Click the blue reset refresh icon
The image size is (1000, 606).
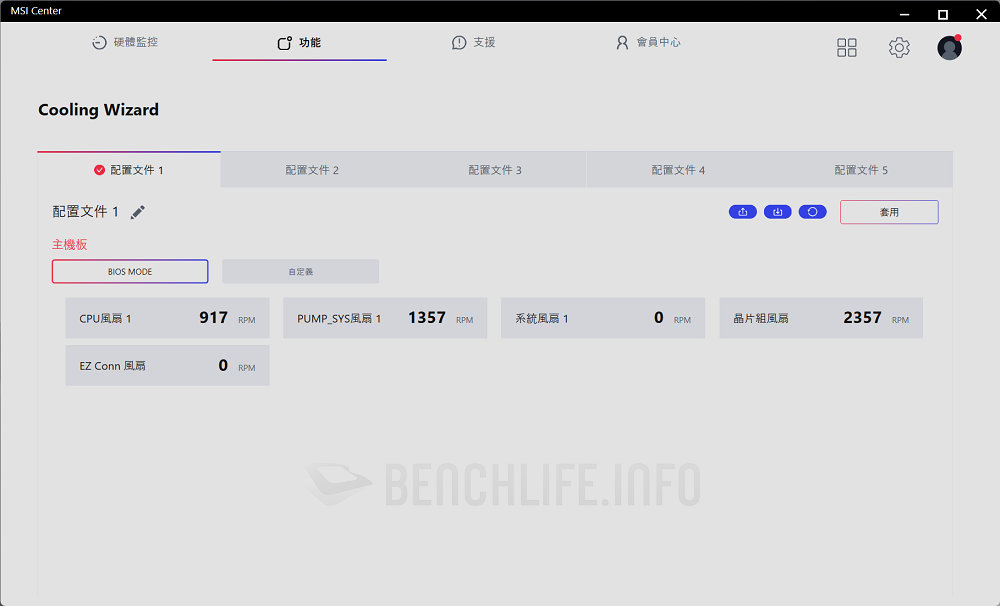pos(812,212)
